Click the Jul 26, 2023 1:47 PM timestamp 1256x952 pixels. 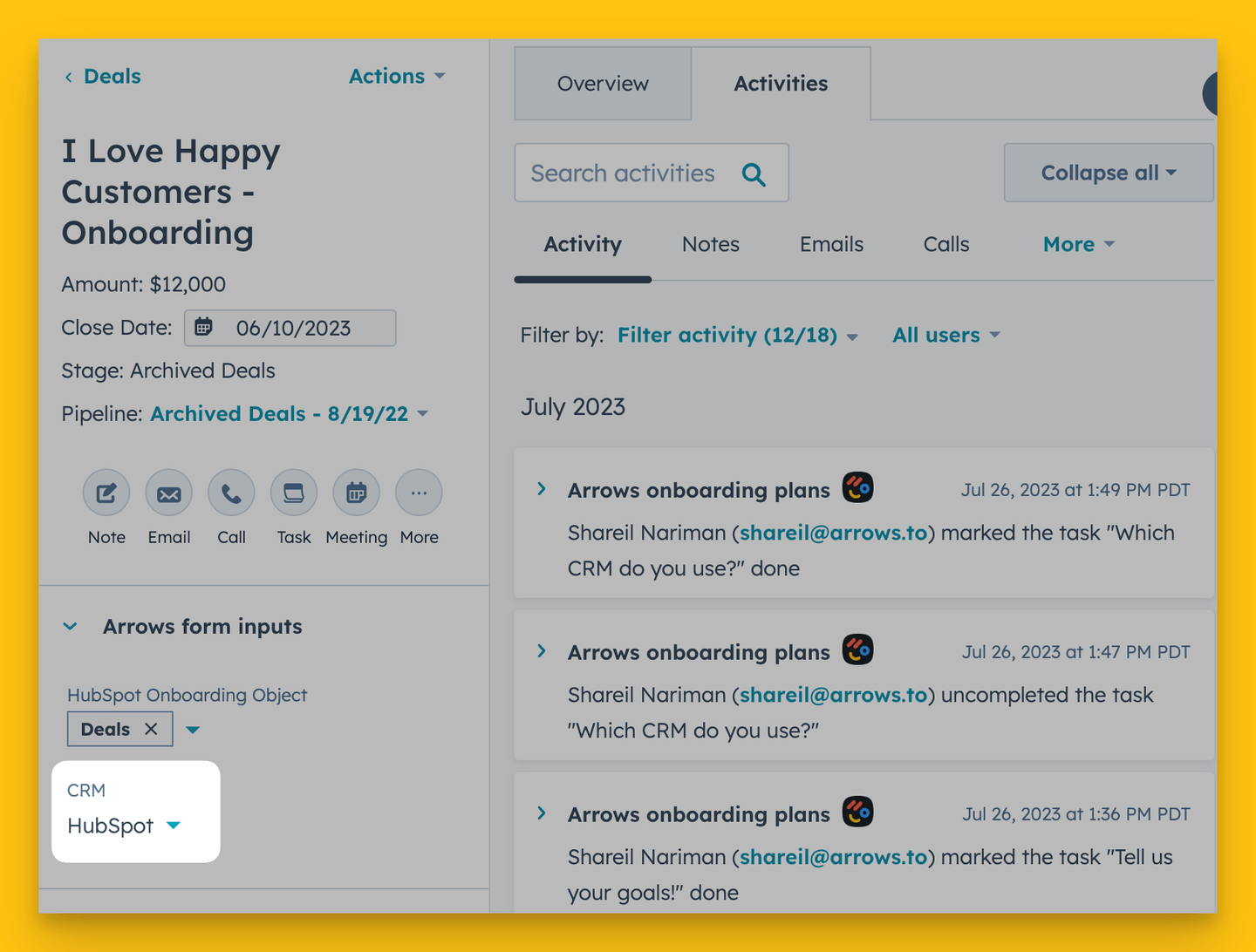tap(1075, 652)
